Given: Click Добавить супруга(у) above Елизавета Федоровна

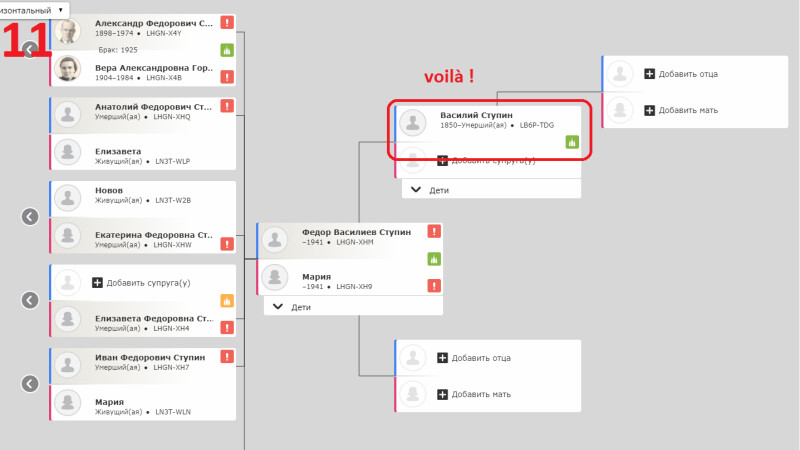Looking at the screenshot, I should 141,283.
